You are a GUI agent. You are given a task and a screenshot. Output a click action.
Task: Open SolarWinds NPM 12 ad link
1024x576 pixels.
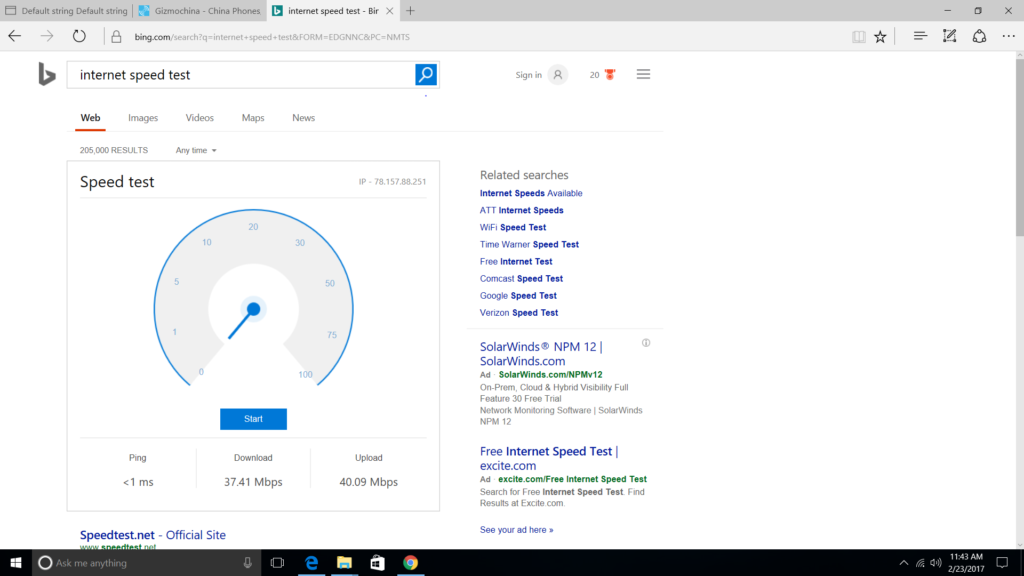[x=541, y=353]
